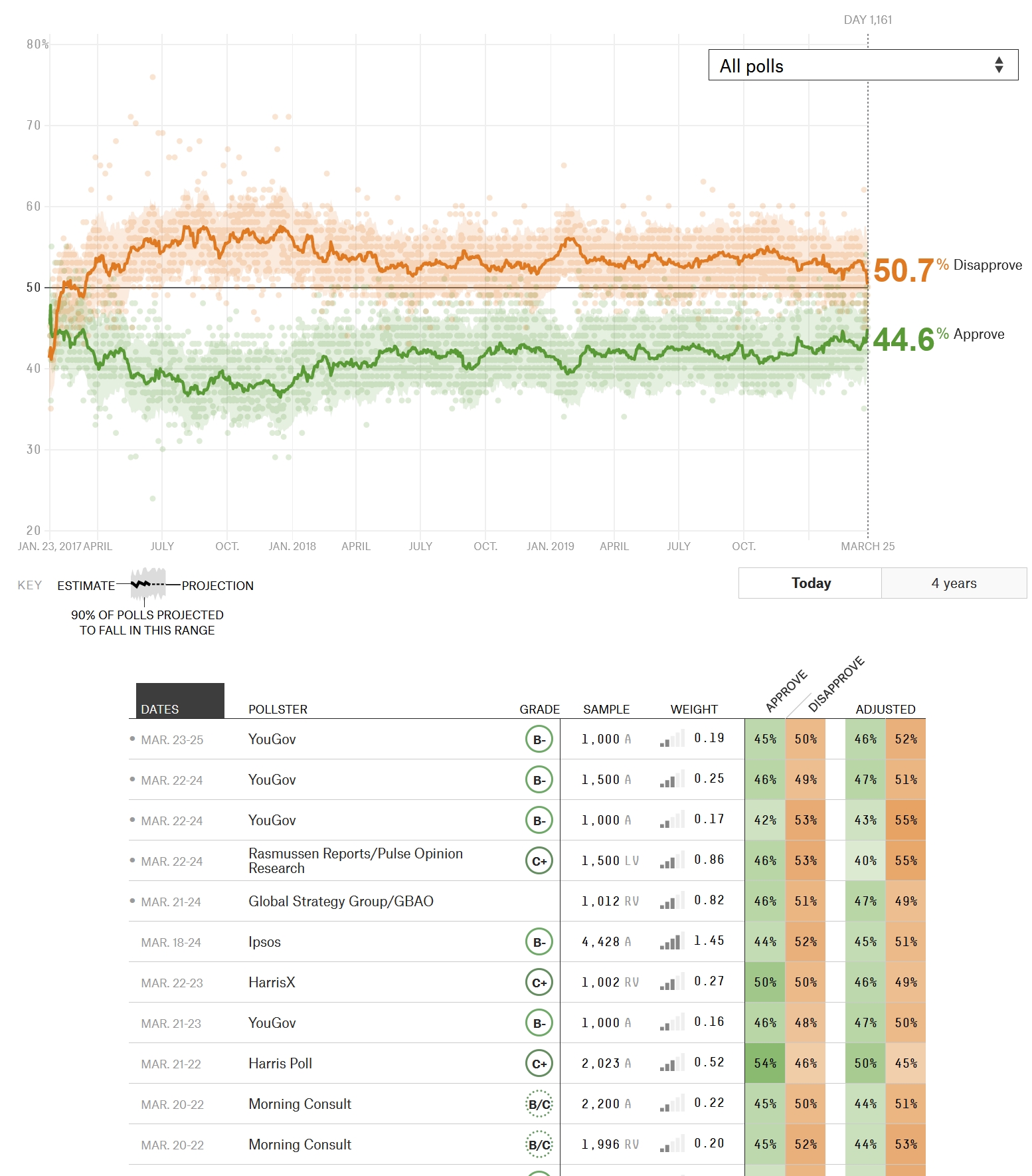The image size is (1032, 1176).
Task: Open the Global Strategy Group/GBAO poll link
Action: pyautogui.click(x=341, y=902)
